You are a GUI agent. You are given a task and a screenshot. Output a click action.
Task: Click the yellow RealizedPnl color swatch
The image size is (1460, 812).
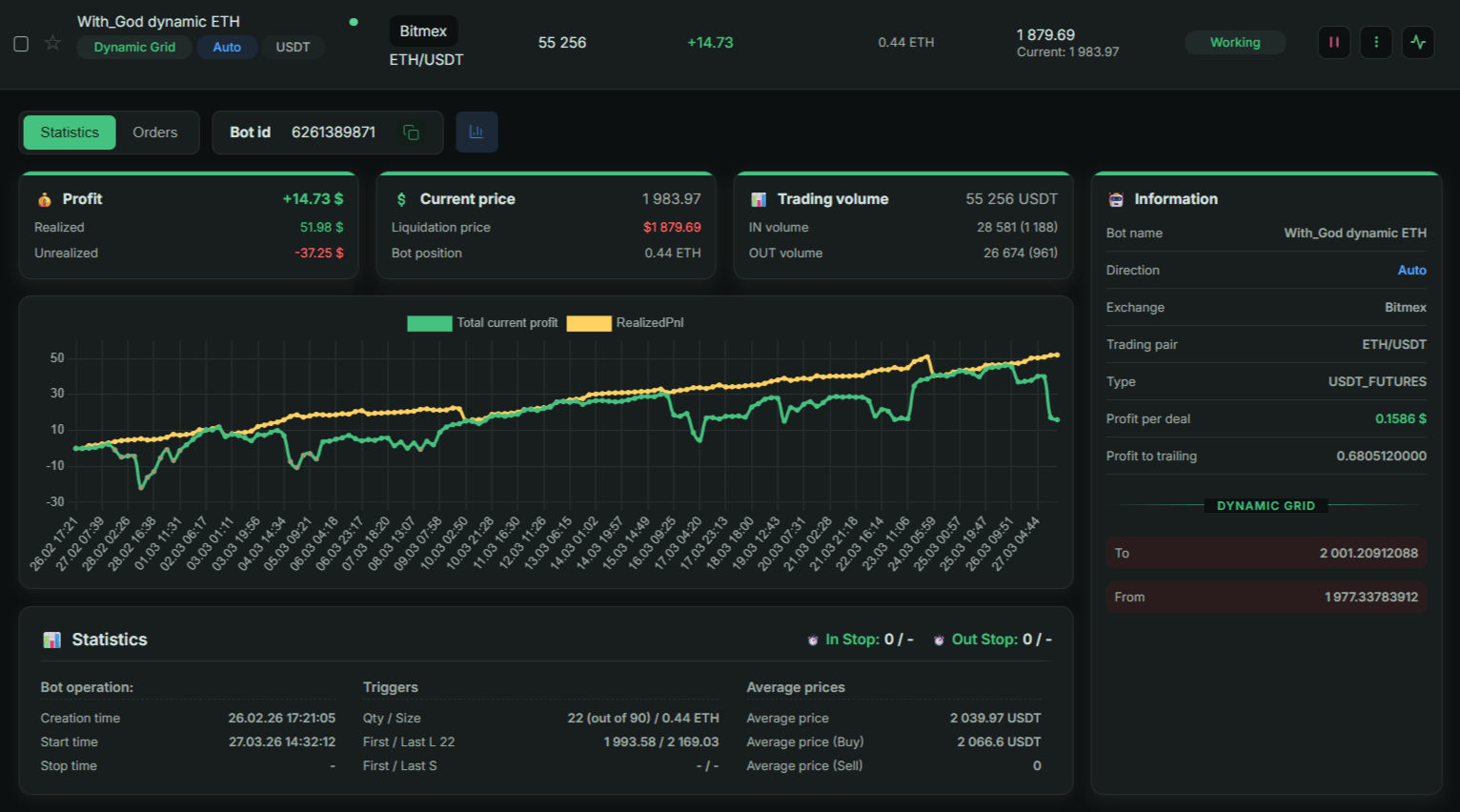click(x=589, y=323)
